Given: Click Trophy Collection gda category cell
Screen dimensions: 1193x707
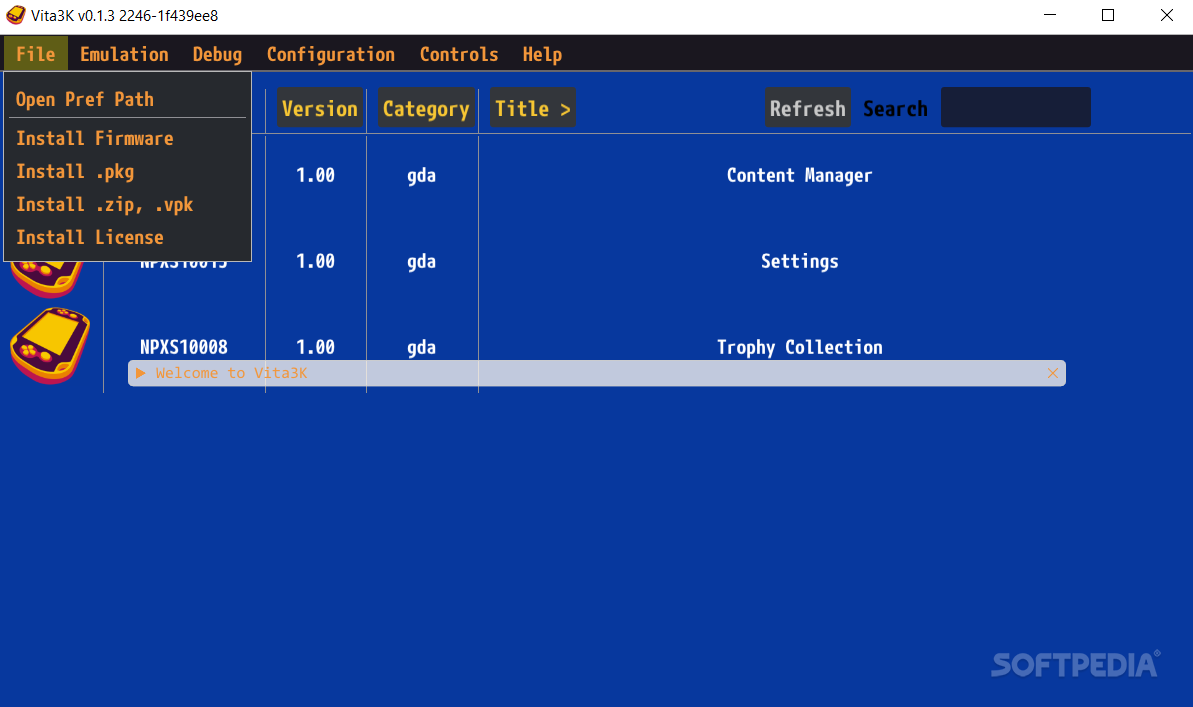Looking at the screenshot, I should pos(421,348).
